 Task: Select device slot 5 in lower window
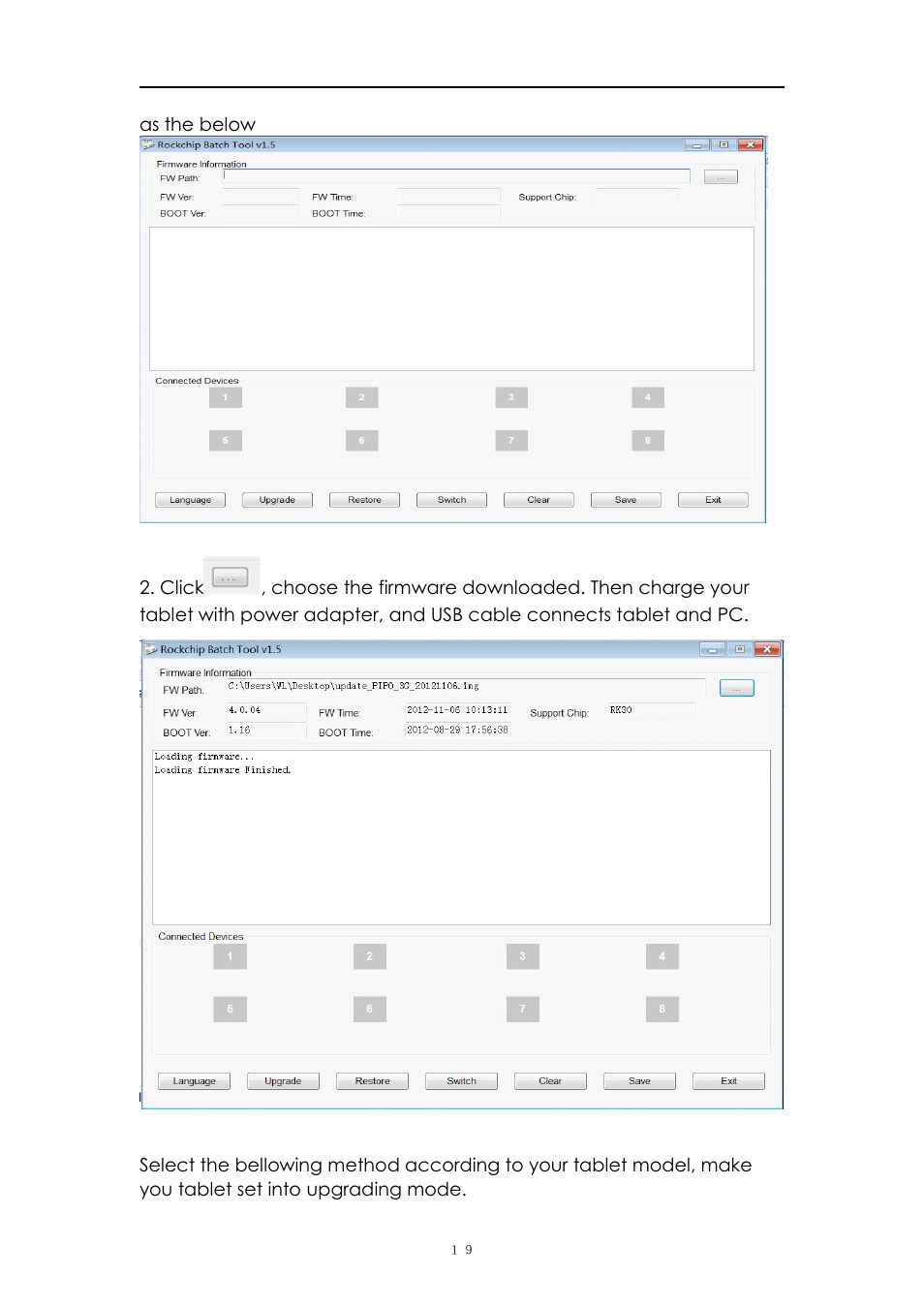click(231, 1010)
